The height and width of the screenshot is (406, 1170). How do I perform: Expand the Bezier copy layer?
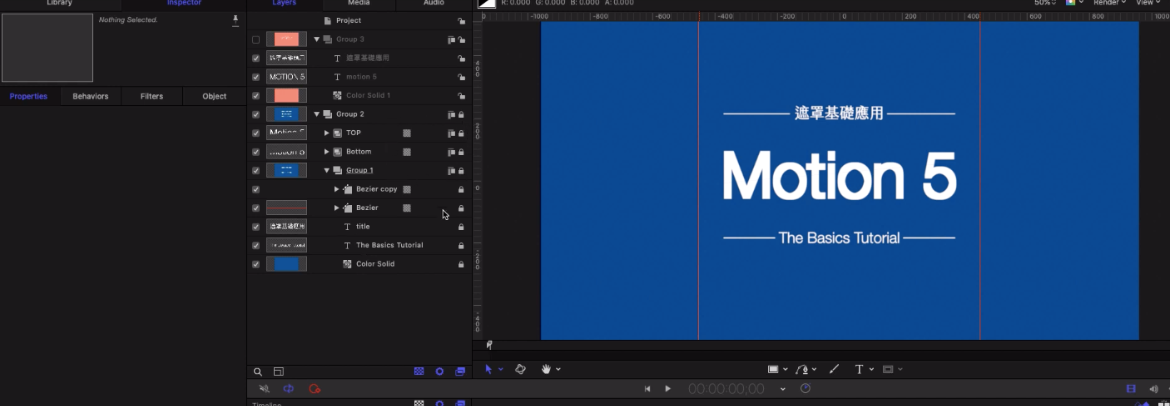click(336, 189)
